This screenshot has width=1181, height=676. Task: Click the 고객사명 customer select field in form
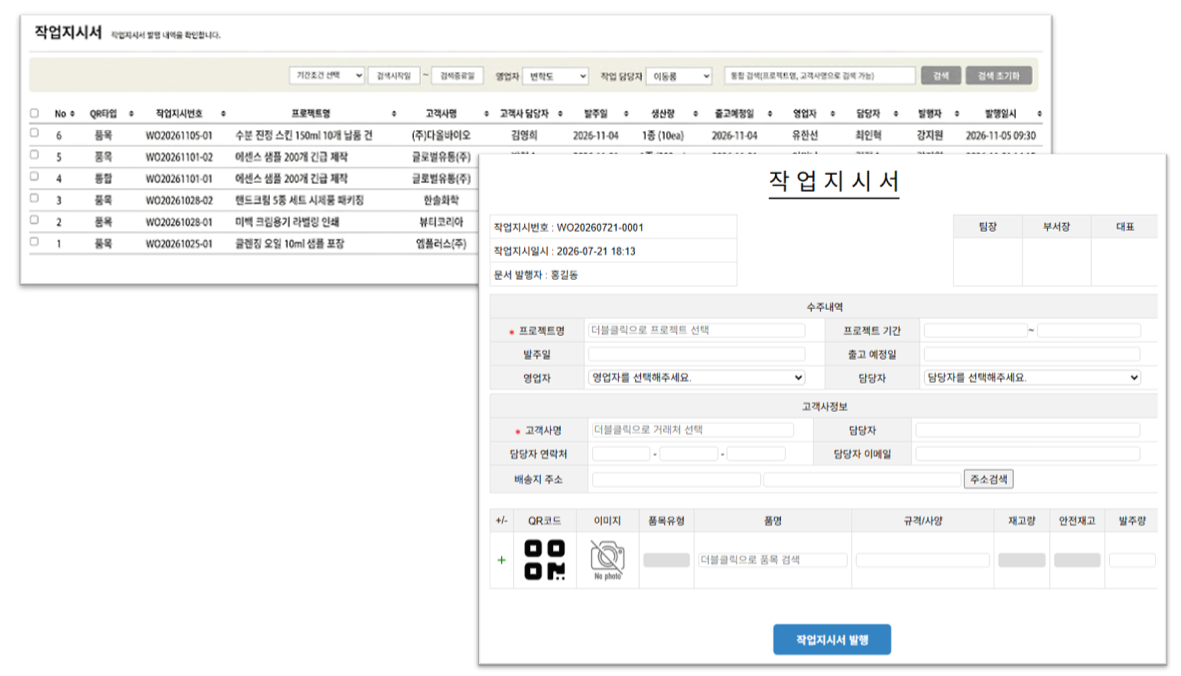click(x=691, y=430)
